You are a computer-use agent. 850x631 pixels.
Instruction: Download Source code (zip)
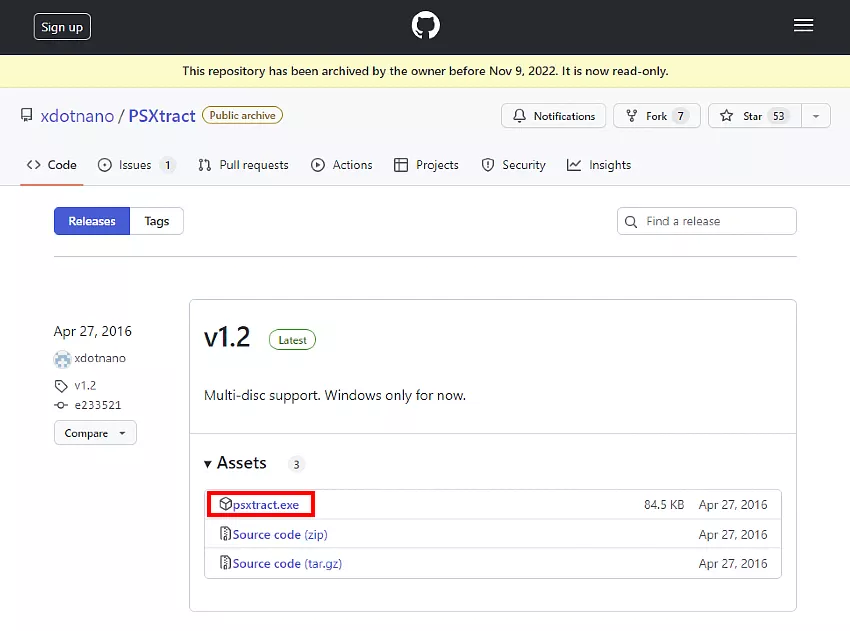coord(280,534)
